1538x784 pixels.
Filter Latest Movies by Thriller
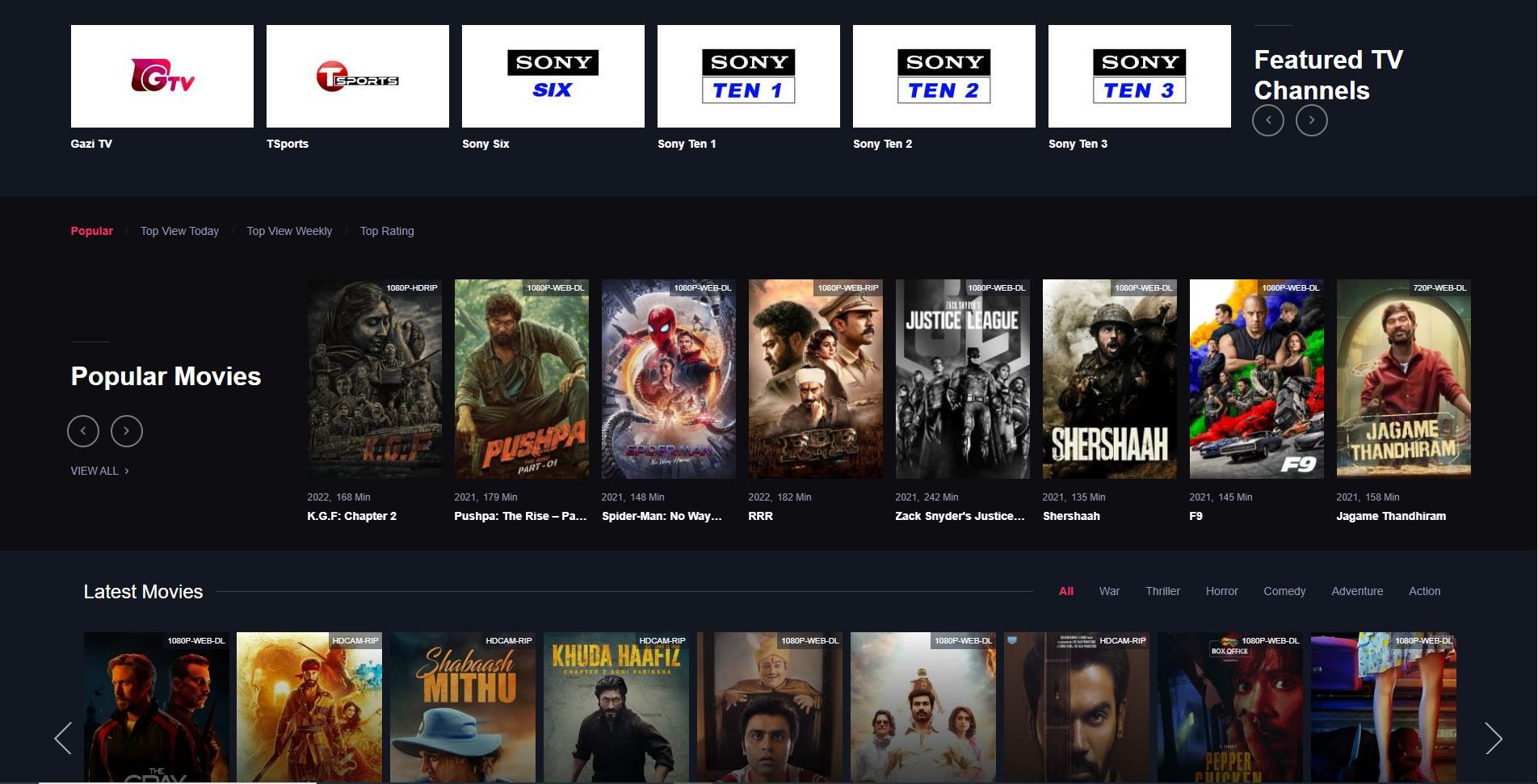[1162, 591]
